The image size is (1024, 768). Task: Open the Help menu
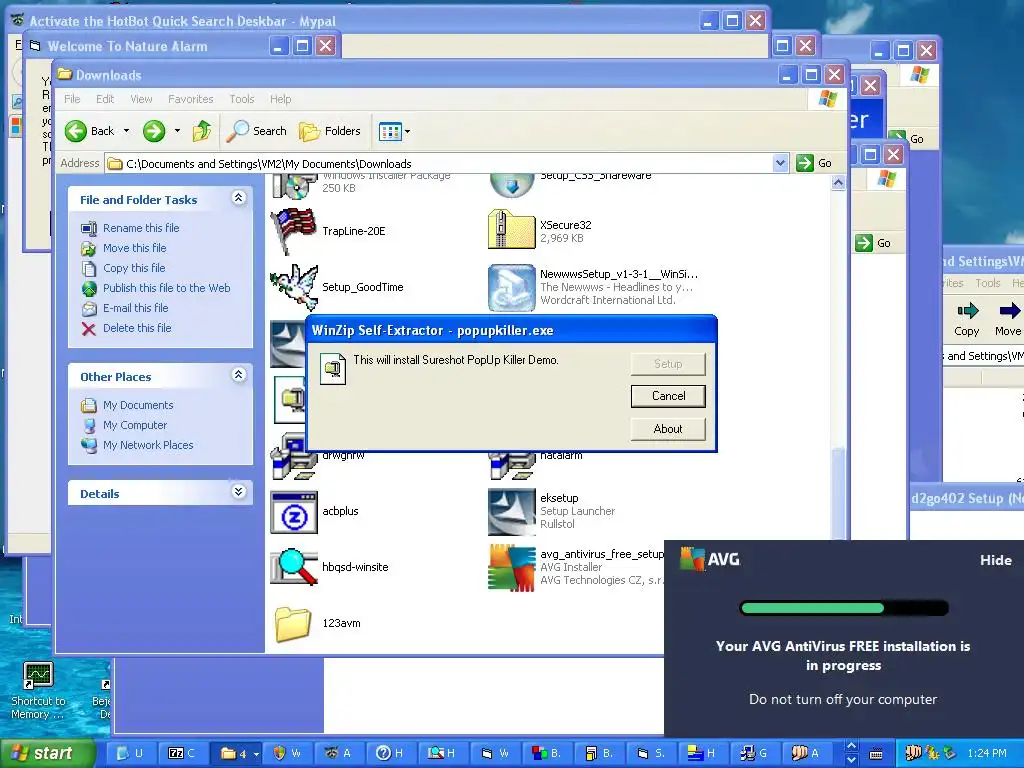[x=280, y=99]
